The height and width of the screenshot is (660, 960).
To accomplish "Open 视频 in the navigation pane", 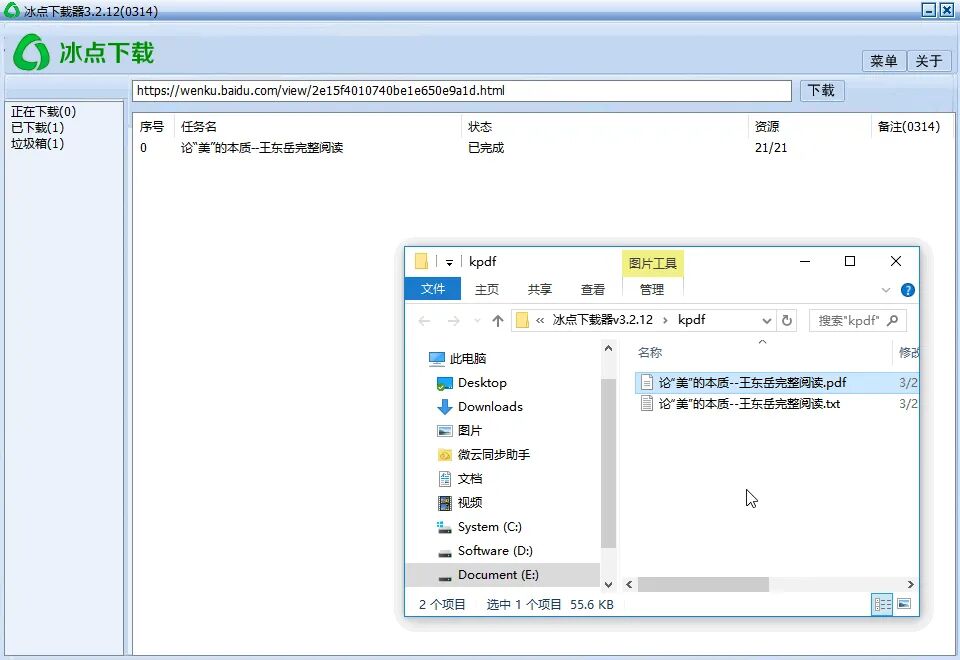I will click(x=470, y=503).
